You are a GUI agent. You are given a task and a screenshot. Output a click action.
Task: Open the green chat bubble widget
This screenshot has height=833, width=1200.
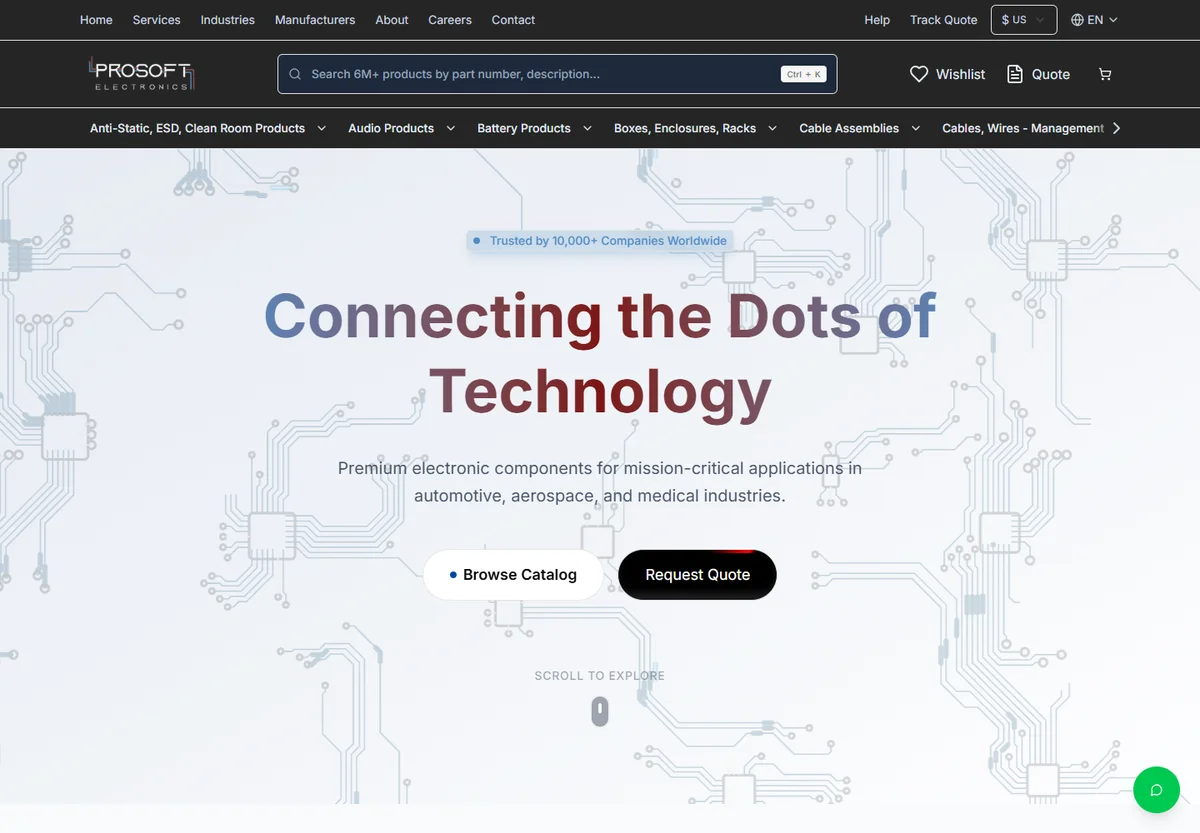1156,790
